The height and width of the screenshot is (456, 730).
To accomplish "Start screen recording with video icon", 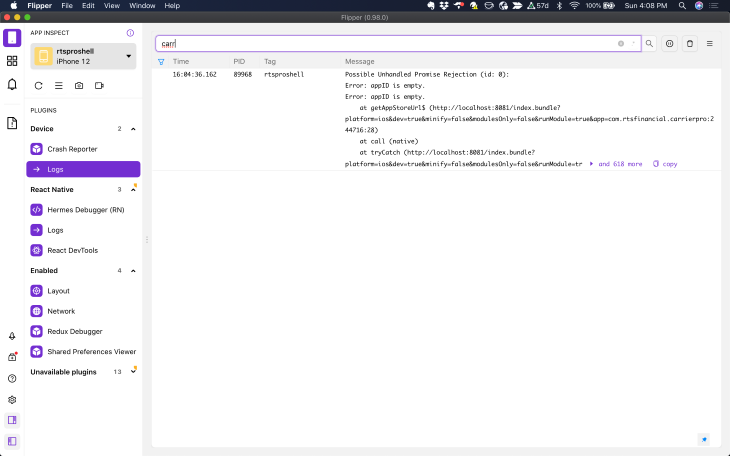I will point(99,86).
